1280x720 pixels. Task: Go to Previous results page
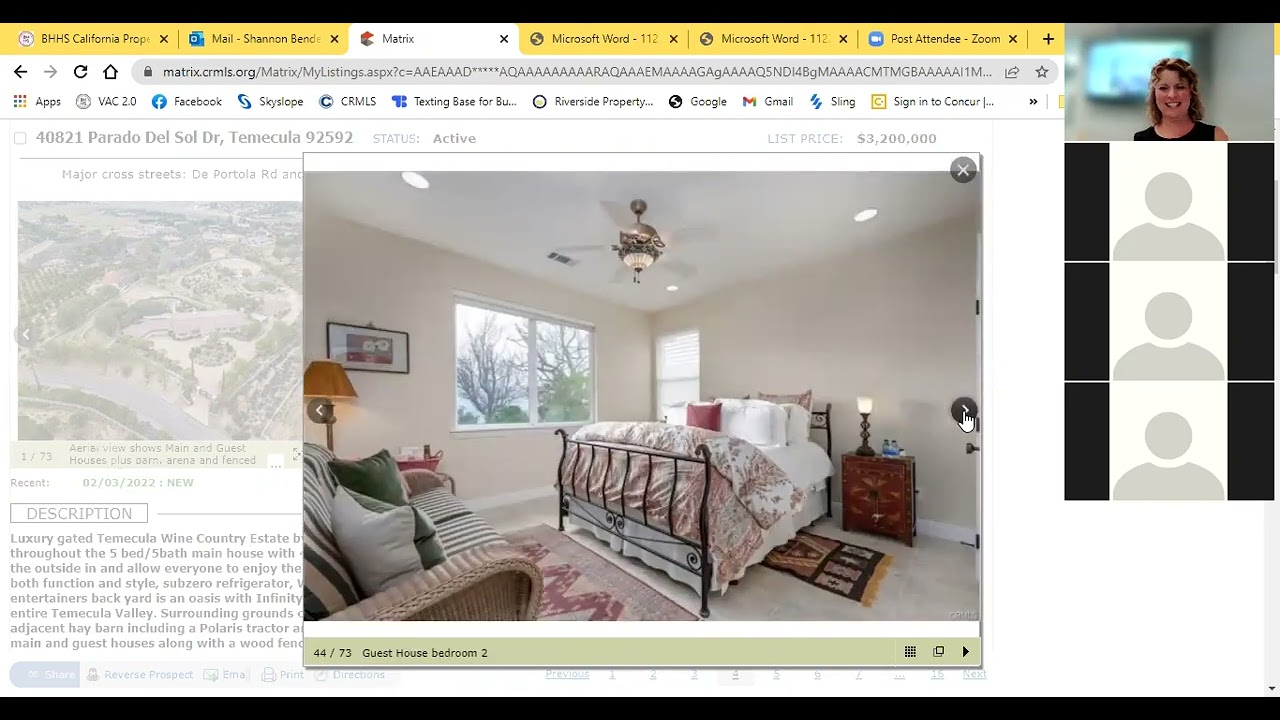click(567, 674)
